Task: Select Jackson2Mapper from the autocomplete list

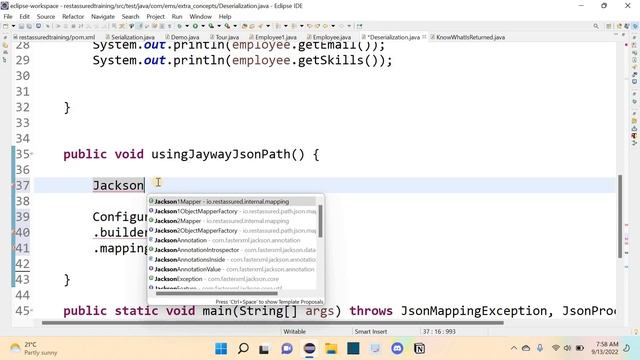Action: point(232,221)
